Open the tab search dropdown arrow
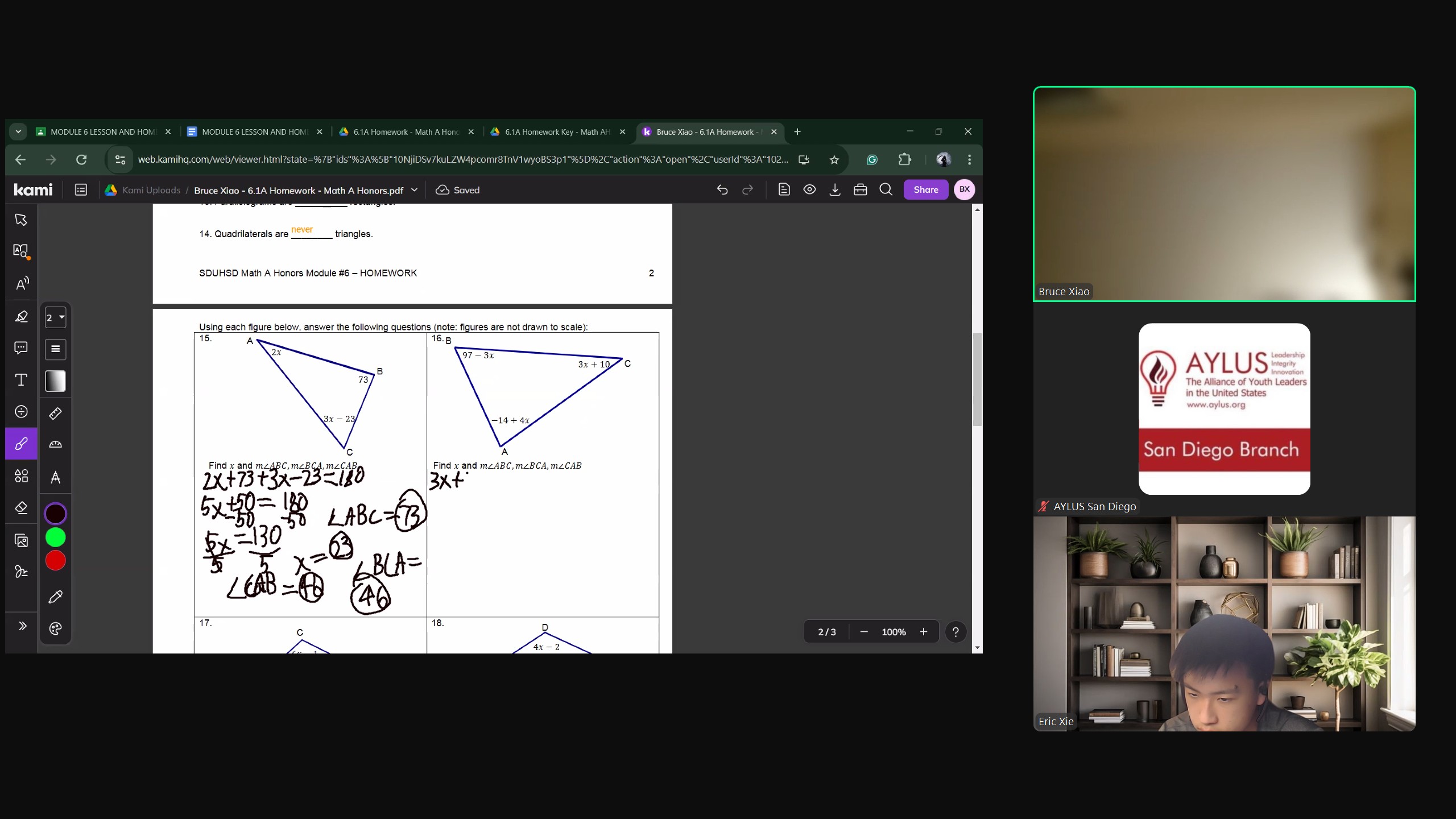 18,132
